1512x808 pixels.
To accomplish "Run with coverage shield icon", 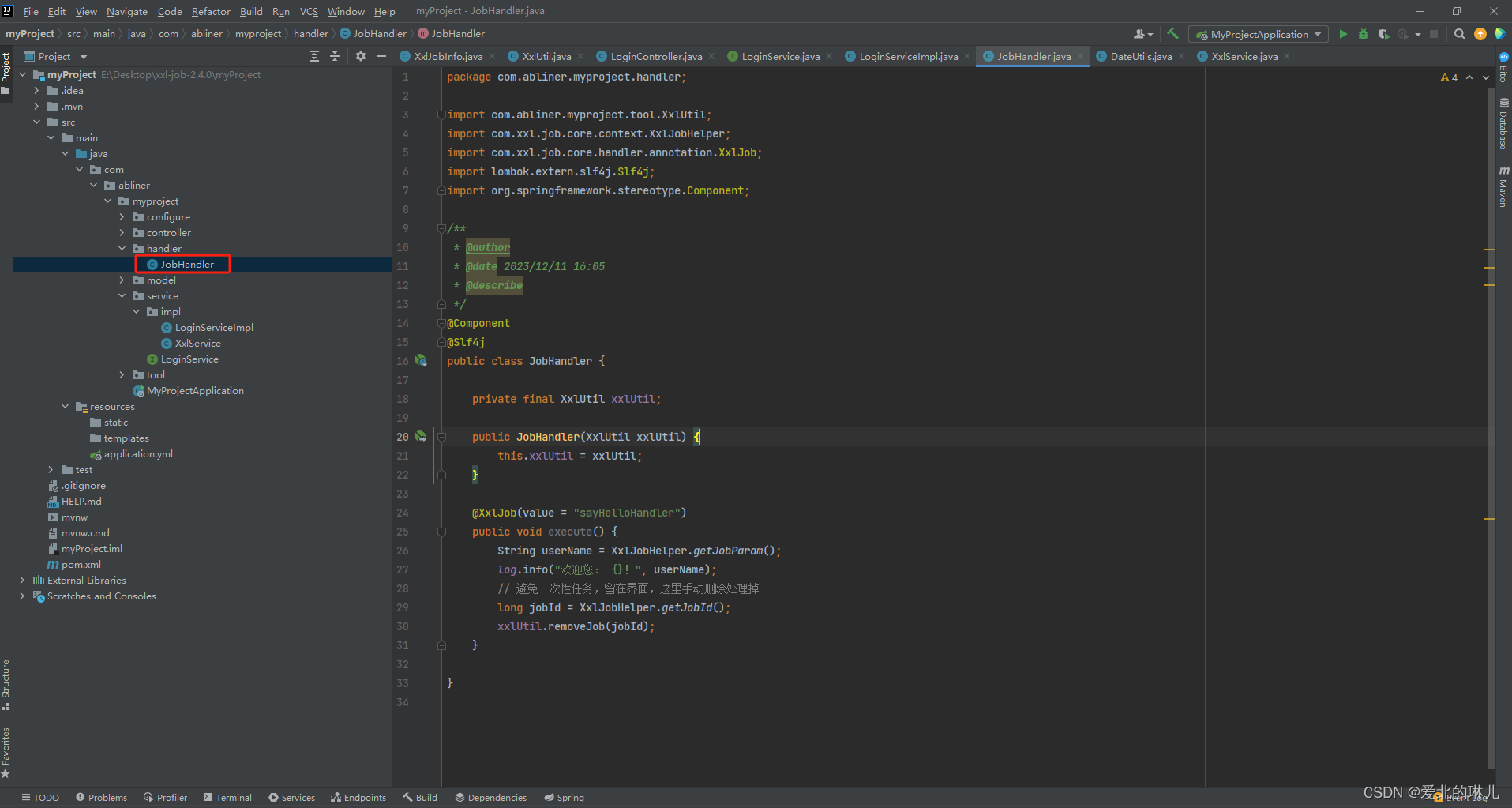I will (x=1383, y=34).
